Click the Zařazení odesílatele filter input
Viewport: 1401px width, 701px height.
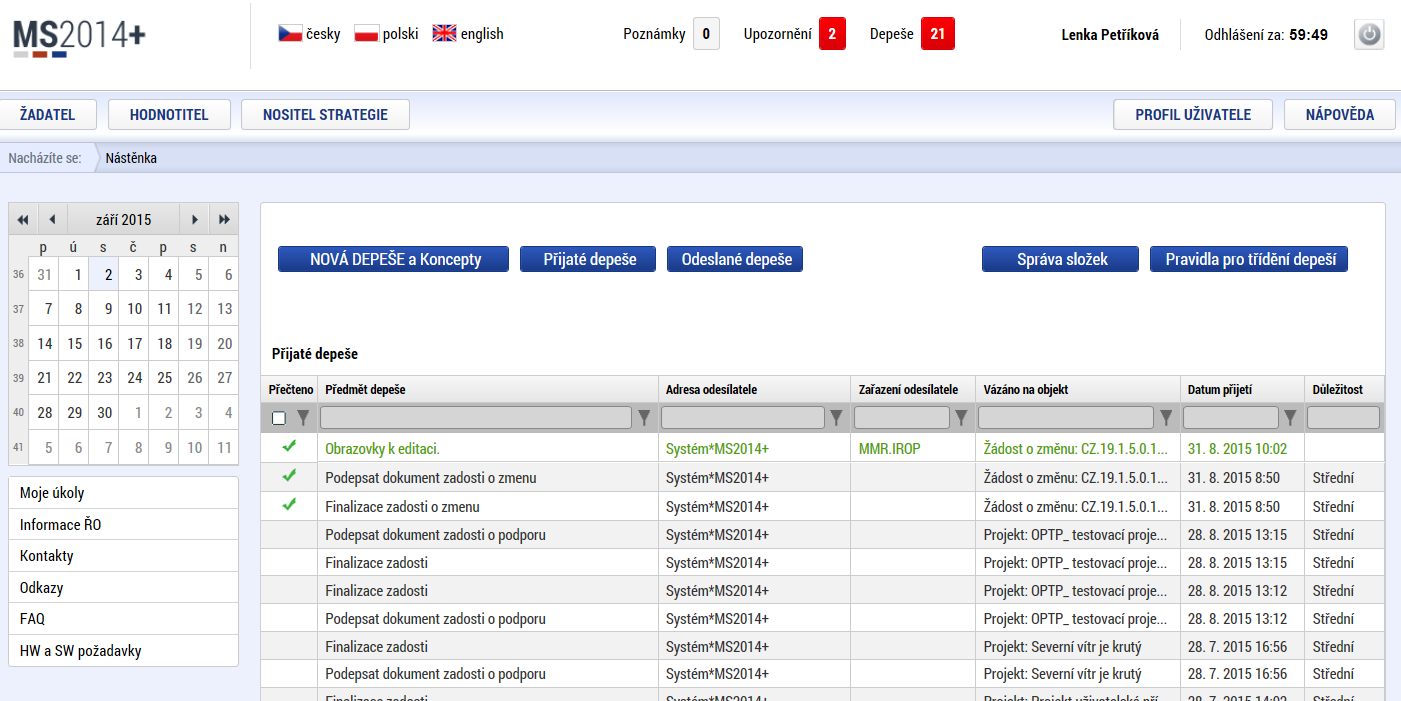tap(902, 418)
